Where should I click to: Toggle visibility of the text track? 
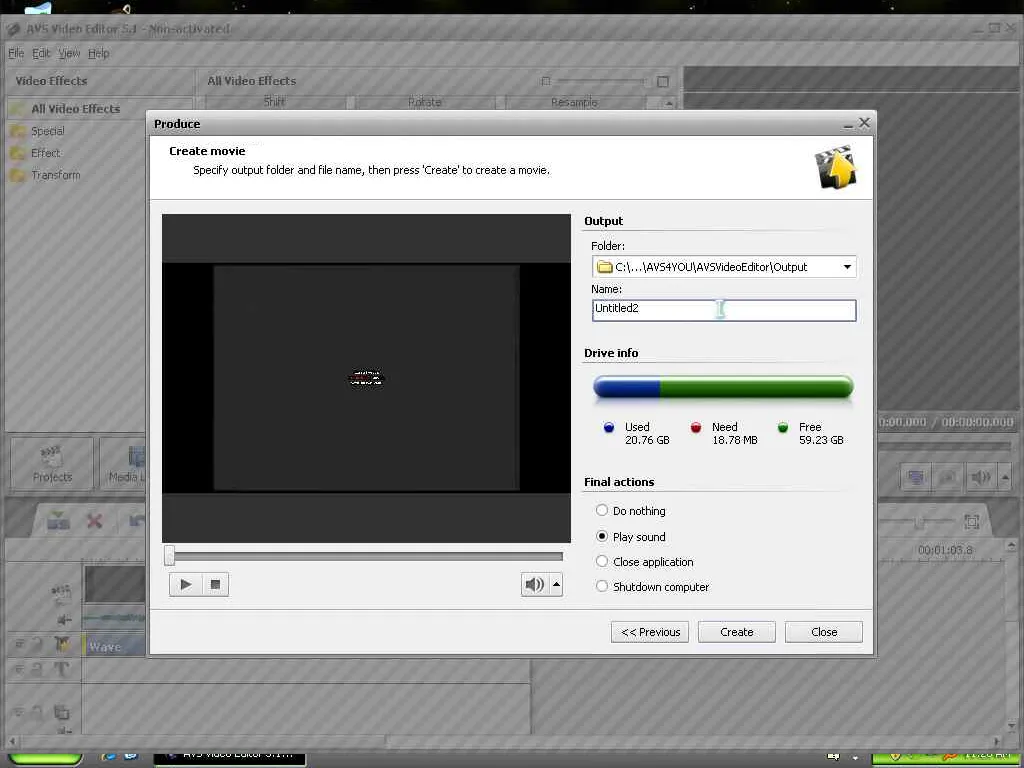[x=19, y=669]
